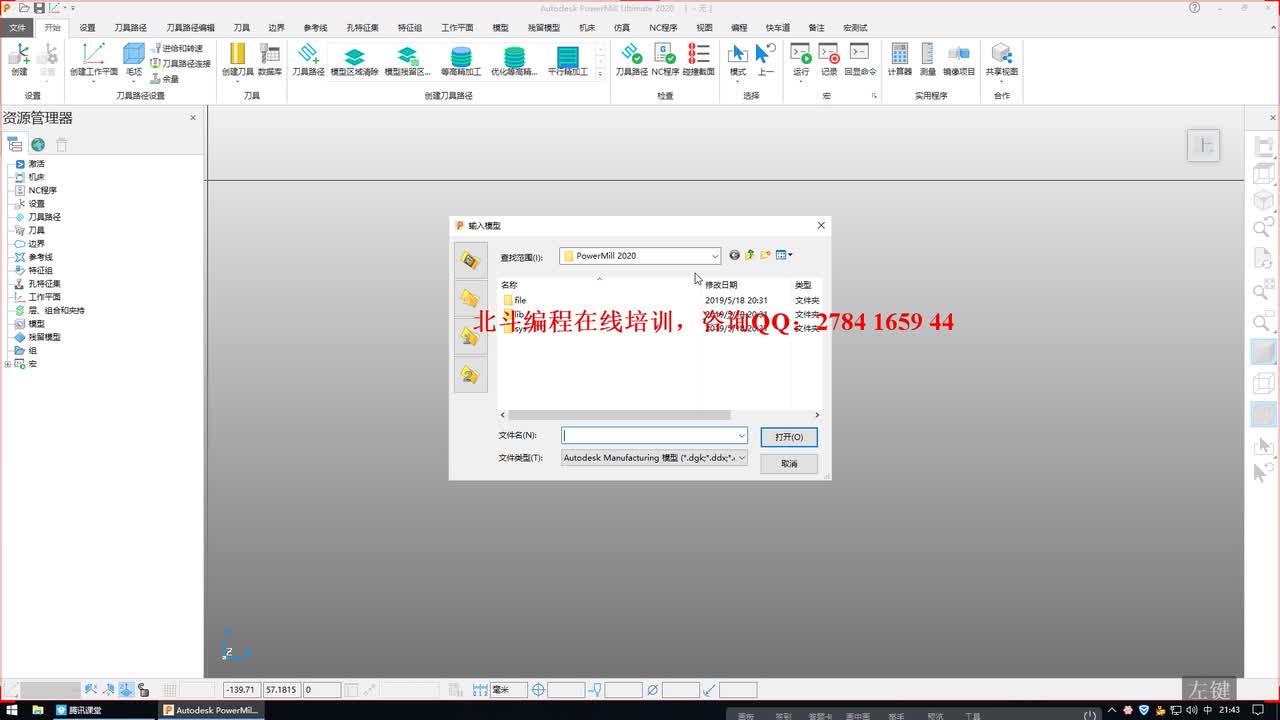Choose 模型残留区域 strategy icon
The height and width of the screenshot is (720, 1280).
pos(407,60)
